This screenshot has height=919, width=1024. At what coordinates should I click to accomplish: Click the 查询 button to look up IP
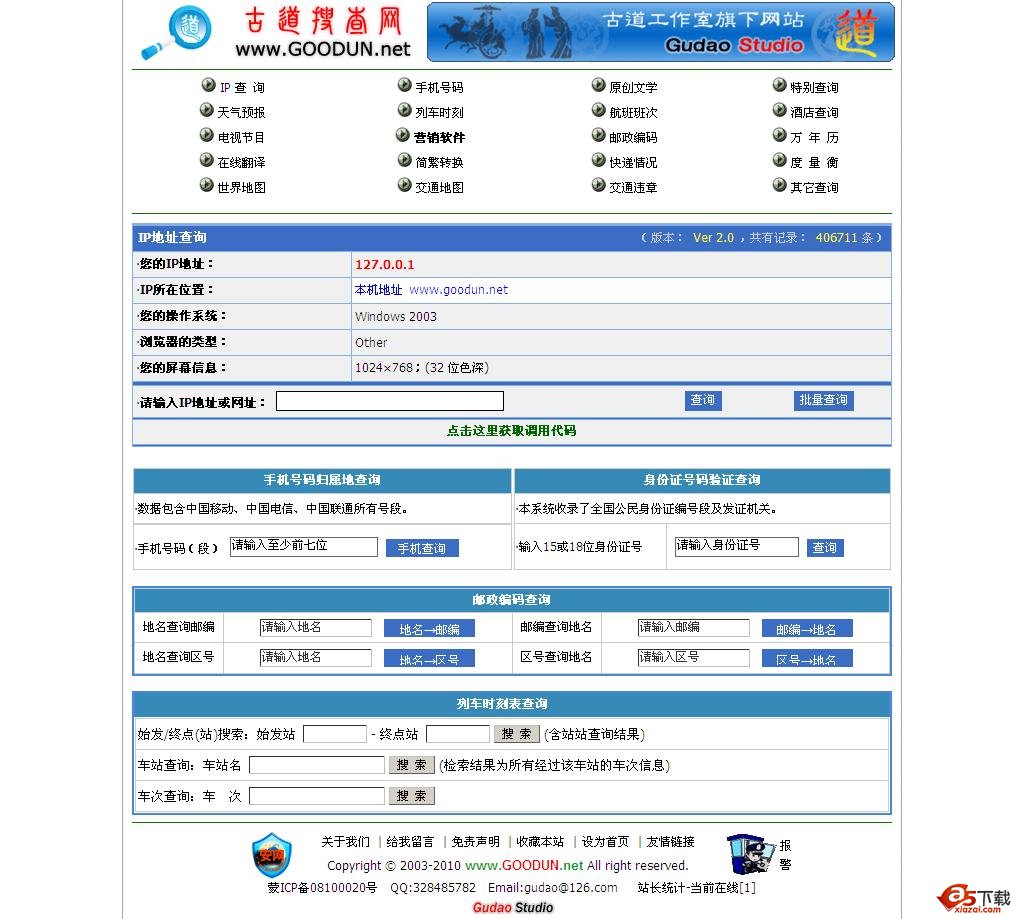coord(702,400)
